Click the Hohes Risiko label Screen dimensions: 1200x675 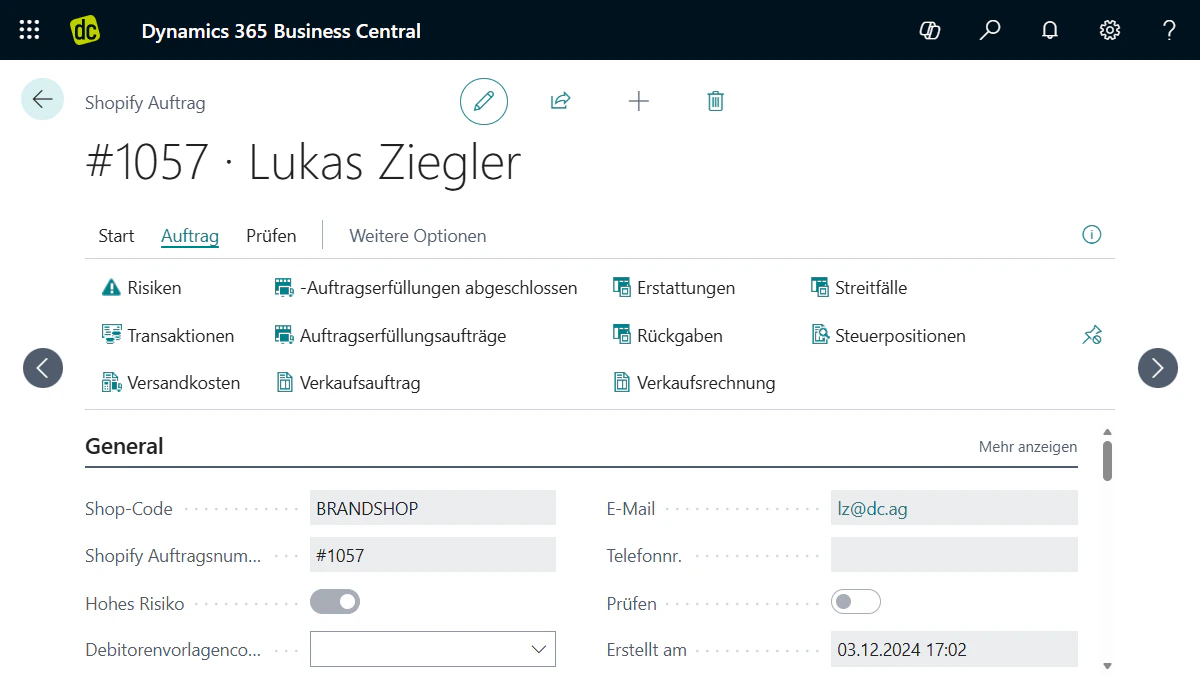(135, 603)
